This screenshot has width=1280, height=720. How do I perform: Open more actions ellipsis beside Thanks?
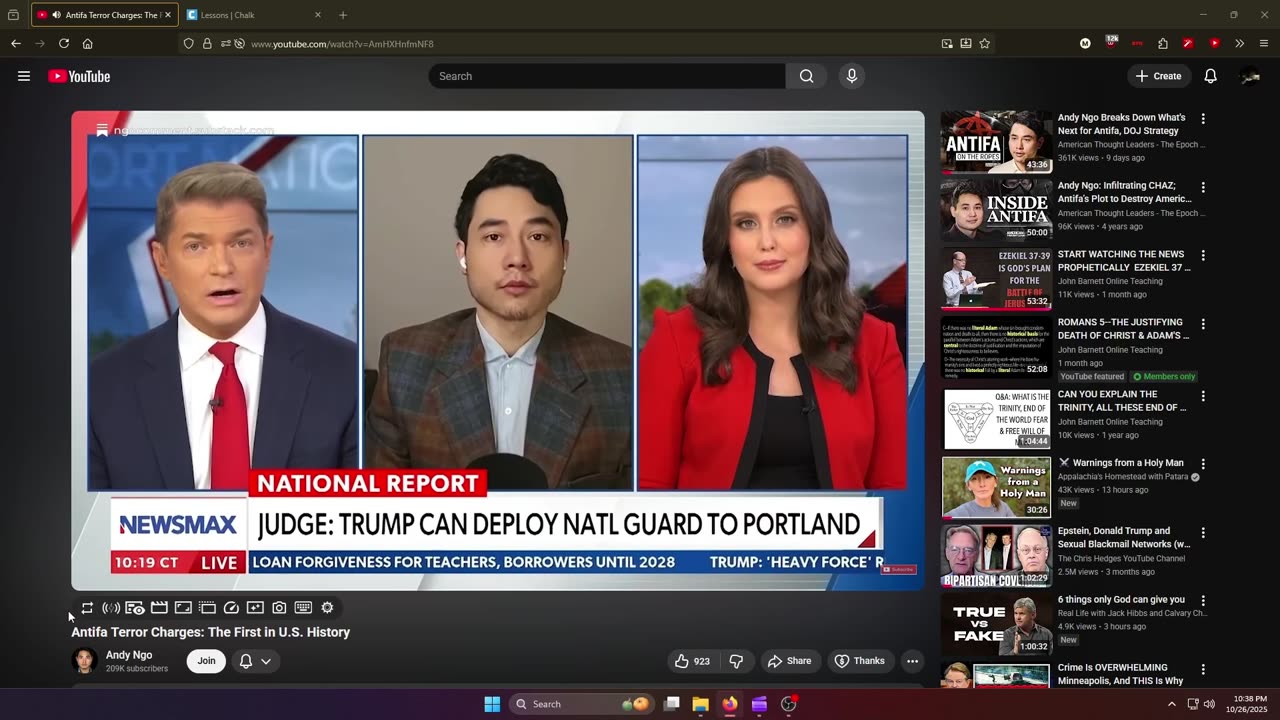[x=912, y=661]
